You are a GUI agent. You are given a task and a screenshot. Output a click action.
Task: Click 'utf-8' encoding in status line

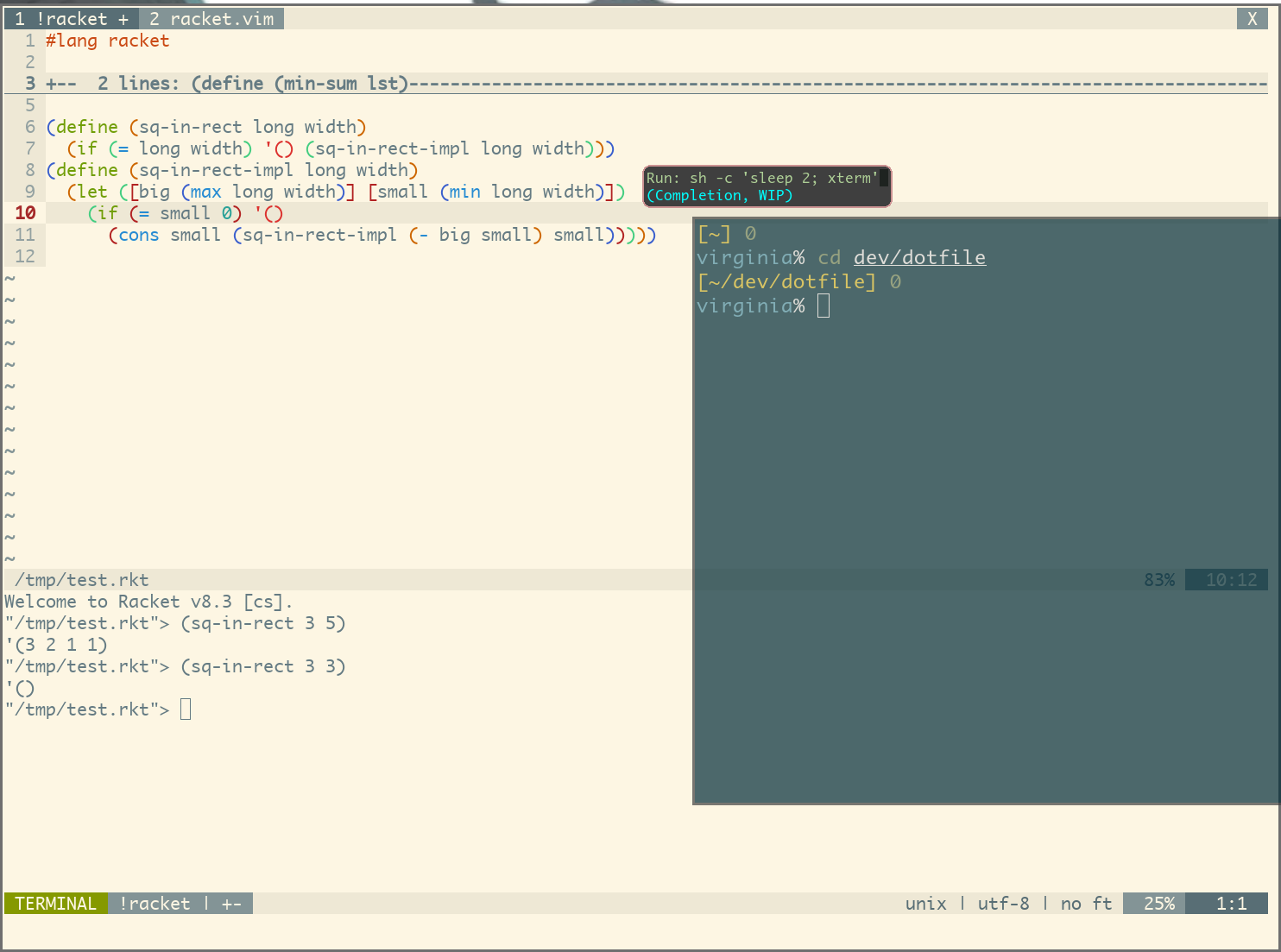(x=1003, y=904)
